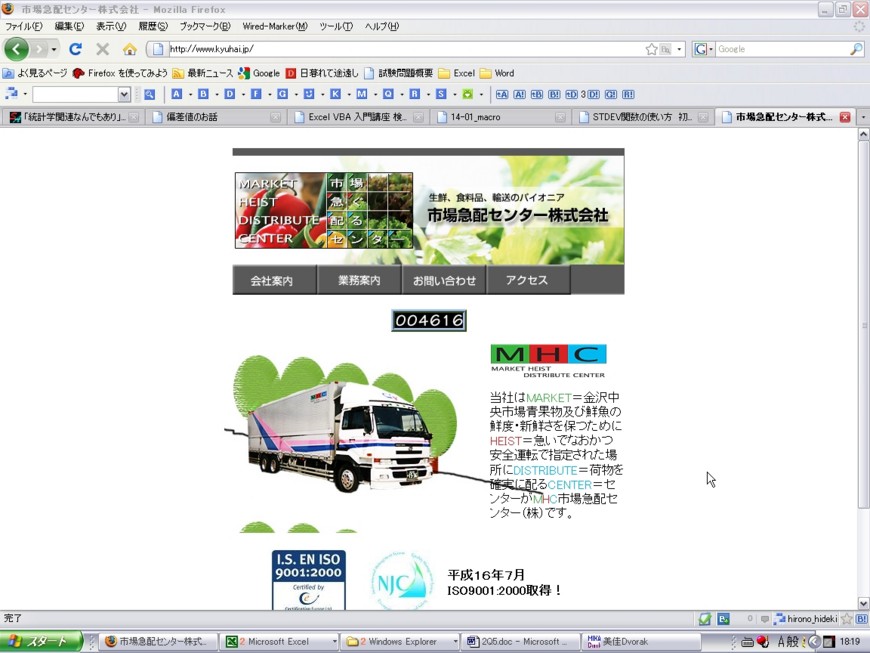Click the blue magnifier search toolbar icon
The image size is (870, 653).
pyautogui.click(x=149, y=94)
